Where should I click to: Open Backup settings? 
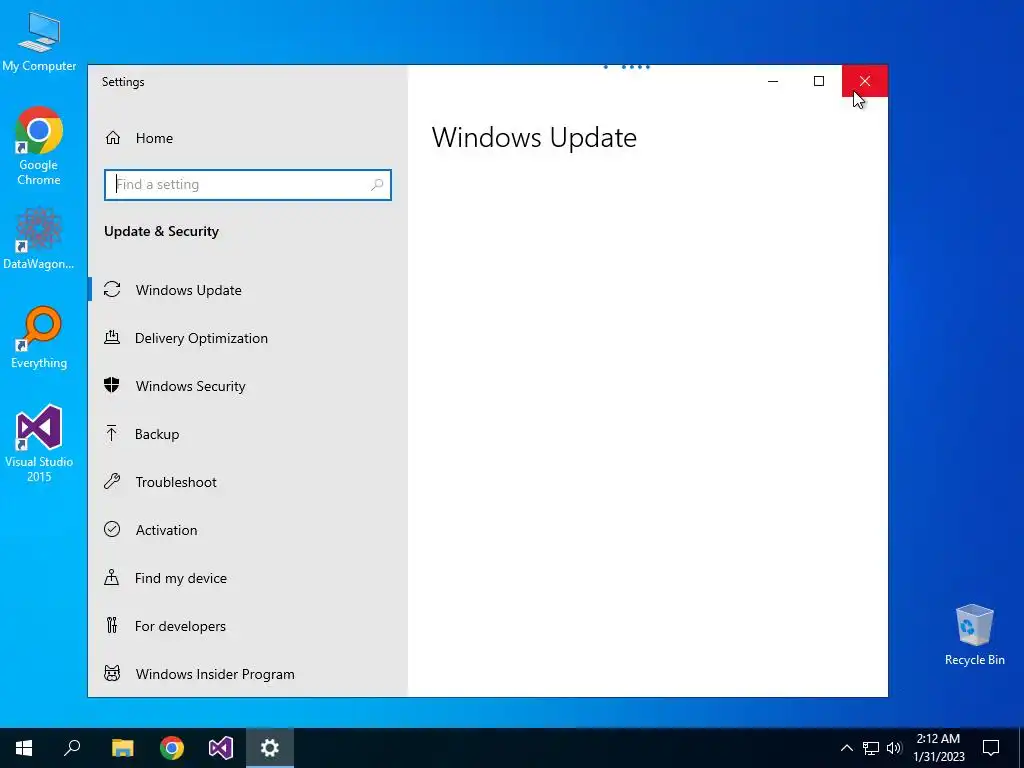point(248,434)
